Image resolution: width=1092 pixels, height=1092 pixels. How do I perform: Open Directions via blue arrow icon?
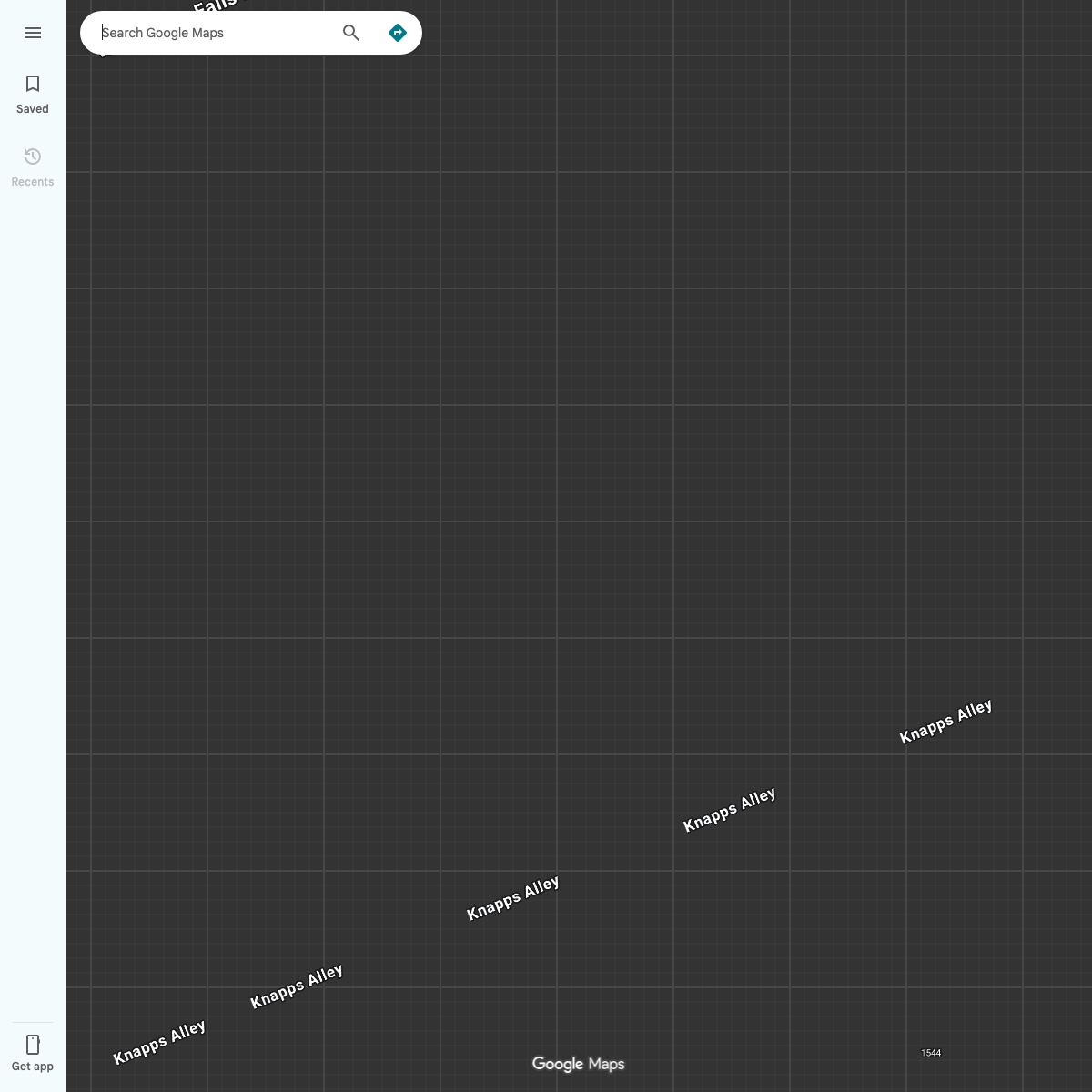point(398,33)
